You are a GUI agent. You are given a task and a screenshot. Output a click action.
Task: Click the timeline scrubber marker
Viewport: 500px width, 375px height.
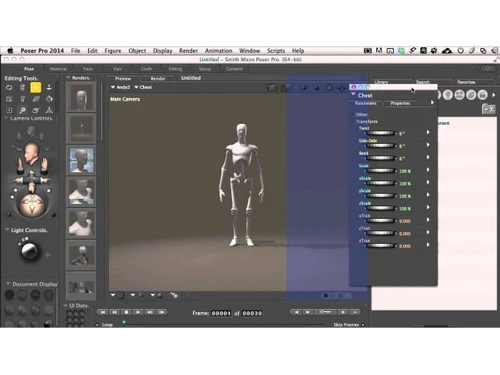(124, 323)
